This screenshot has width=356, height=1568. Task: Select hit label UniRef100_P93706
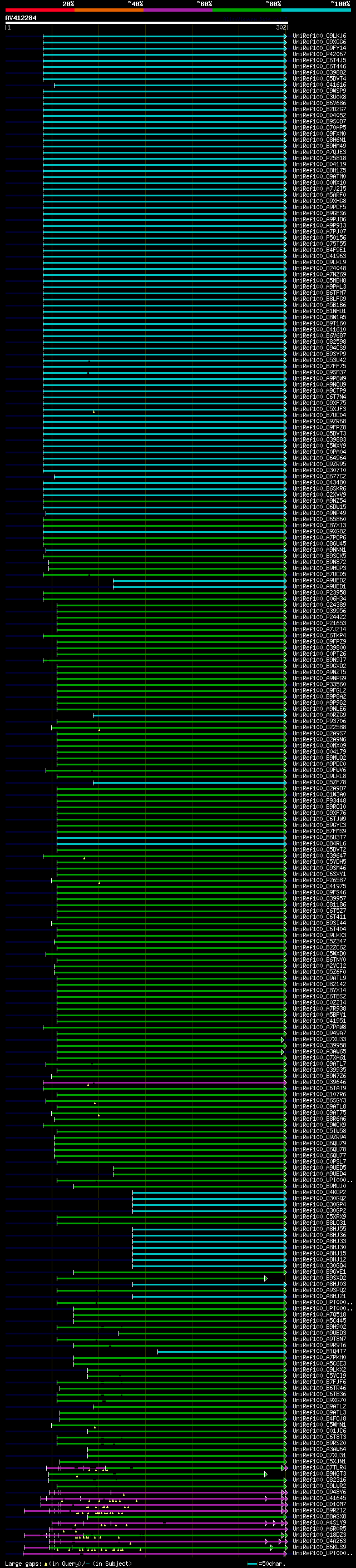coord(319,721)
